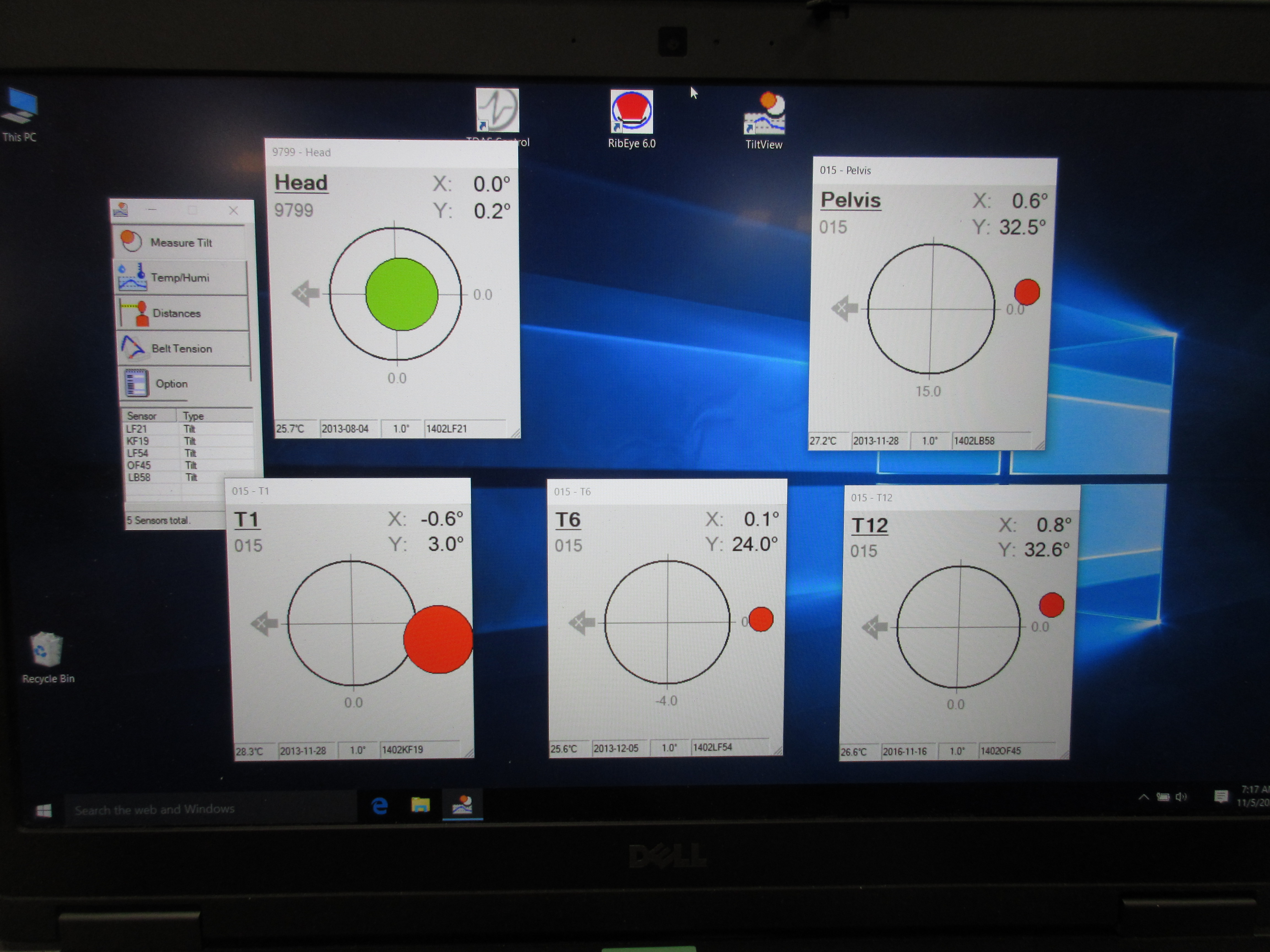
Task: Click the red dot in Pelvis window
Action: pyautogui.click(x=1027, y=291)
